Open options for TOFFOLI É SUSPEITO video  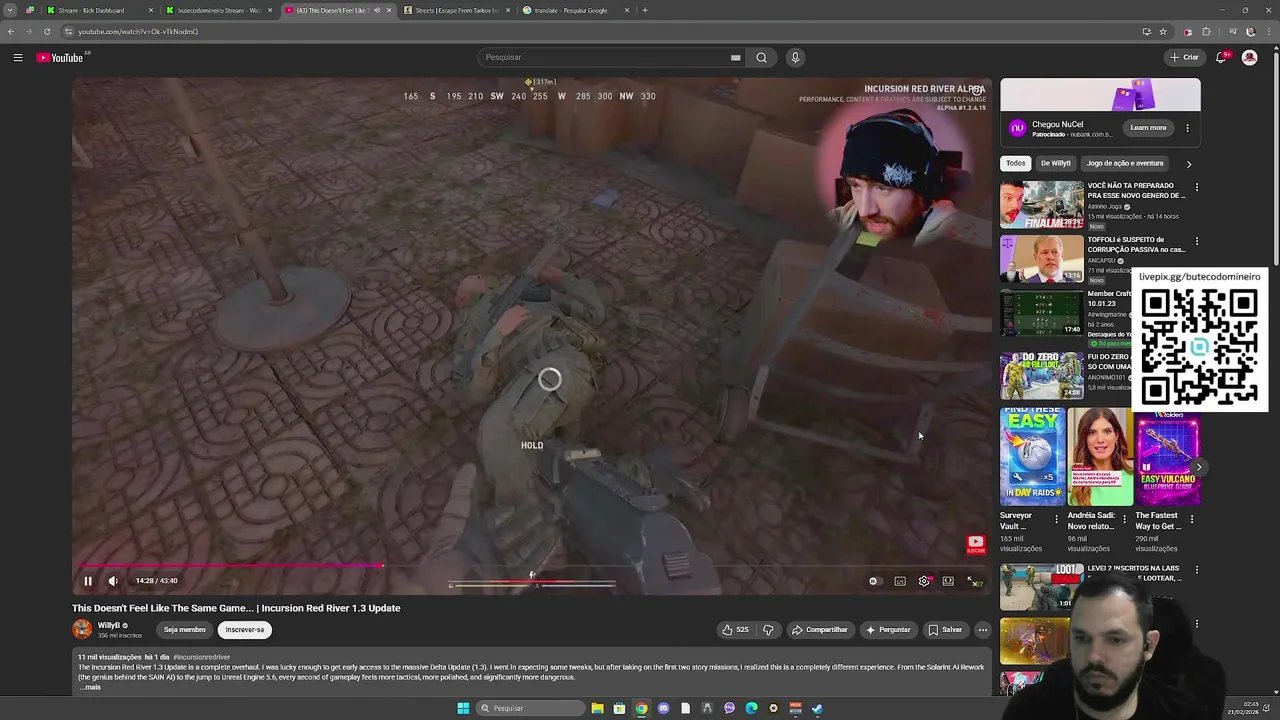tap(1196, 241)
